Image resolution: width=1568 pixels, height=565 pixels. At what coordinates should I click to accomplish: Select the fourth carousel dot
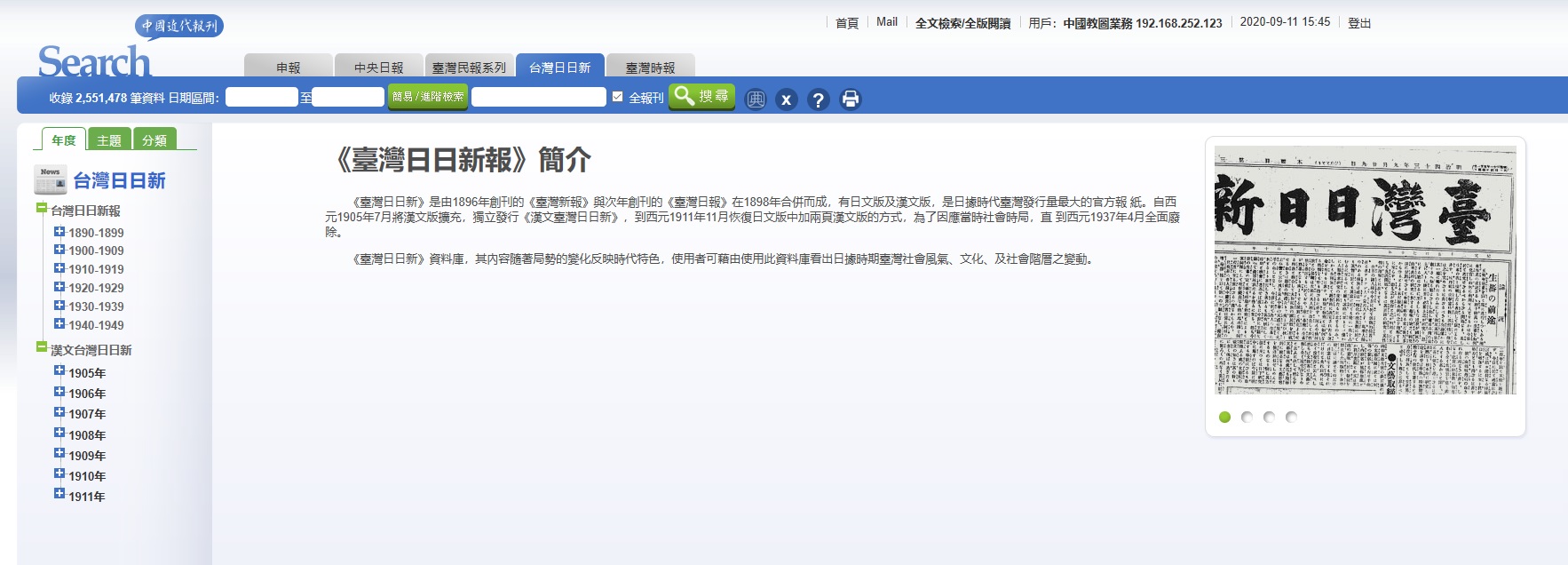click(x=1291, y=417)
